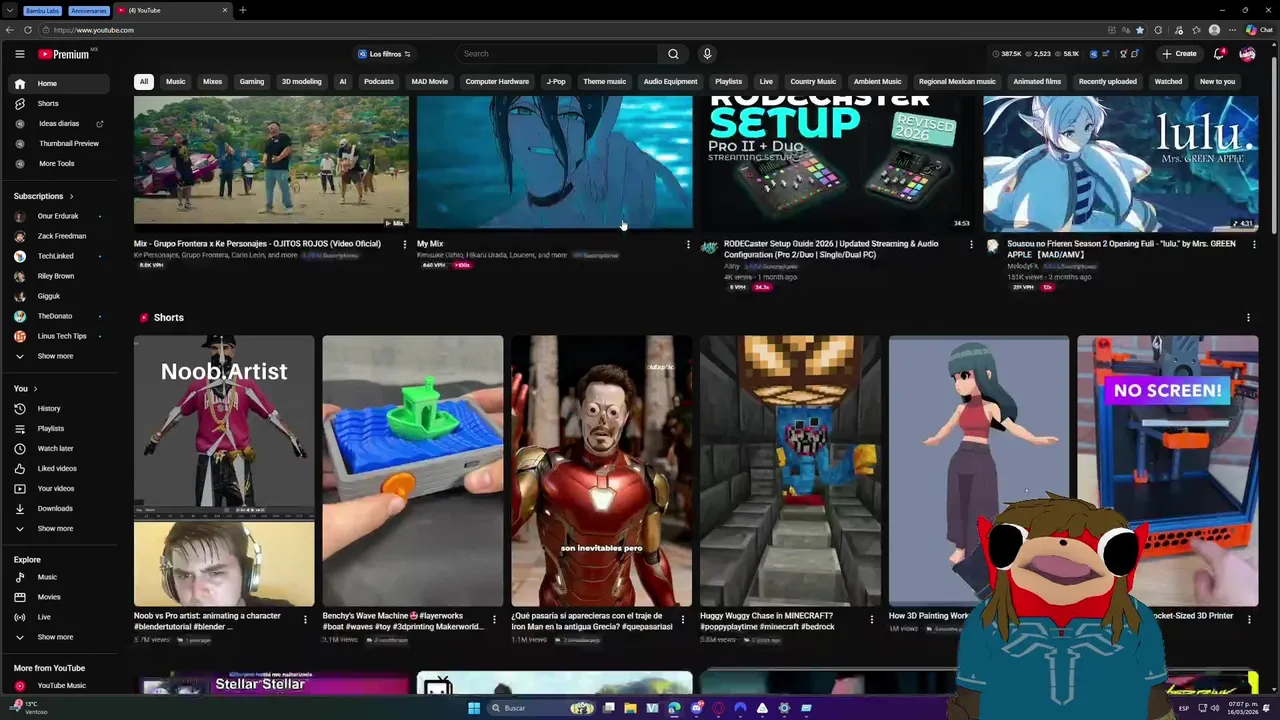Screen dimensions: 1280x720
Task: Open the notifications bell
Action: point(1219,54)
